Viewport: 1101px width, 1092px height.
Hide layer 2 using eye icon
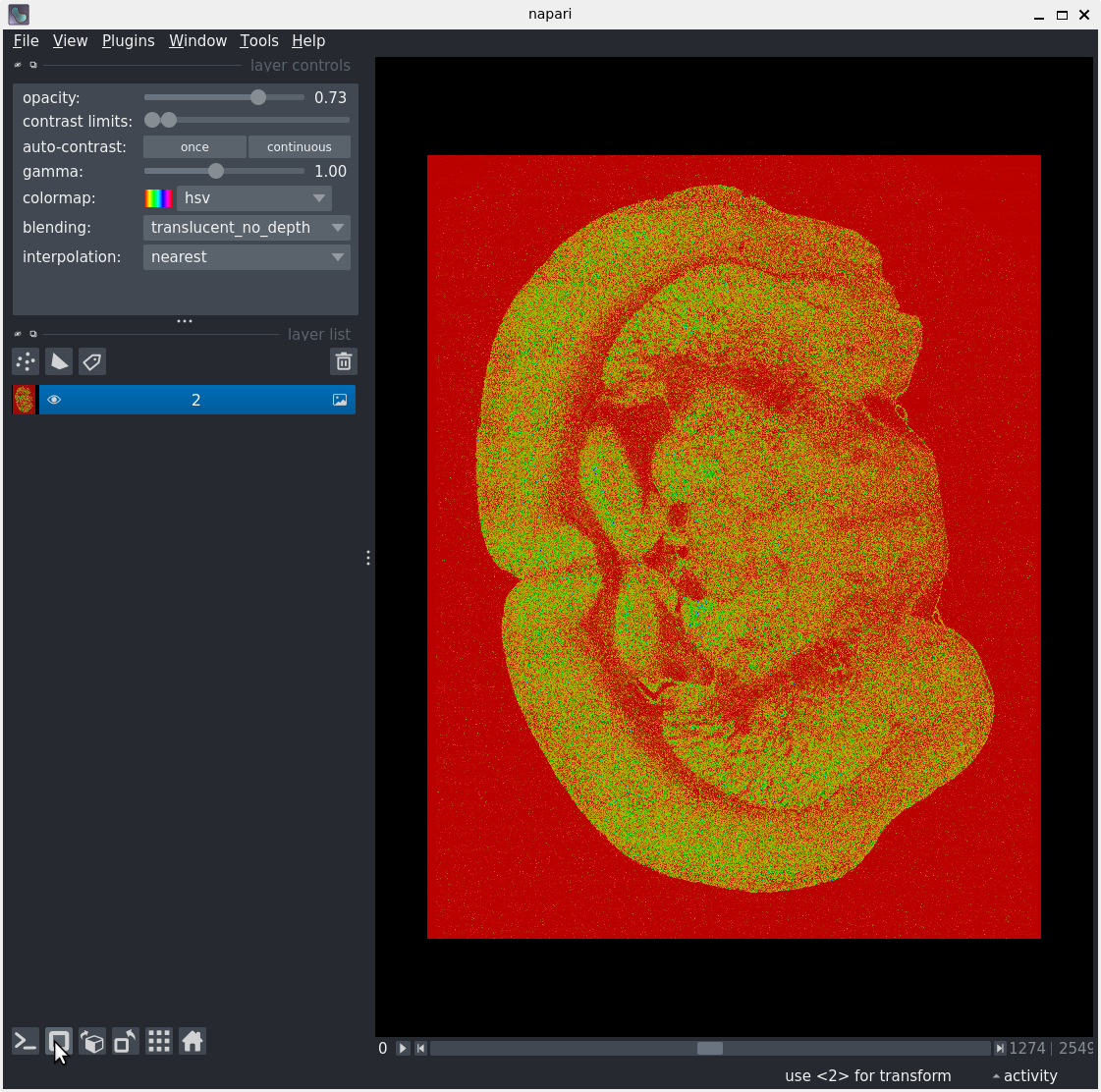point(54,400)
